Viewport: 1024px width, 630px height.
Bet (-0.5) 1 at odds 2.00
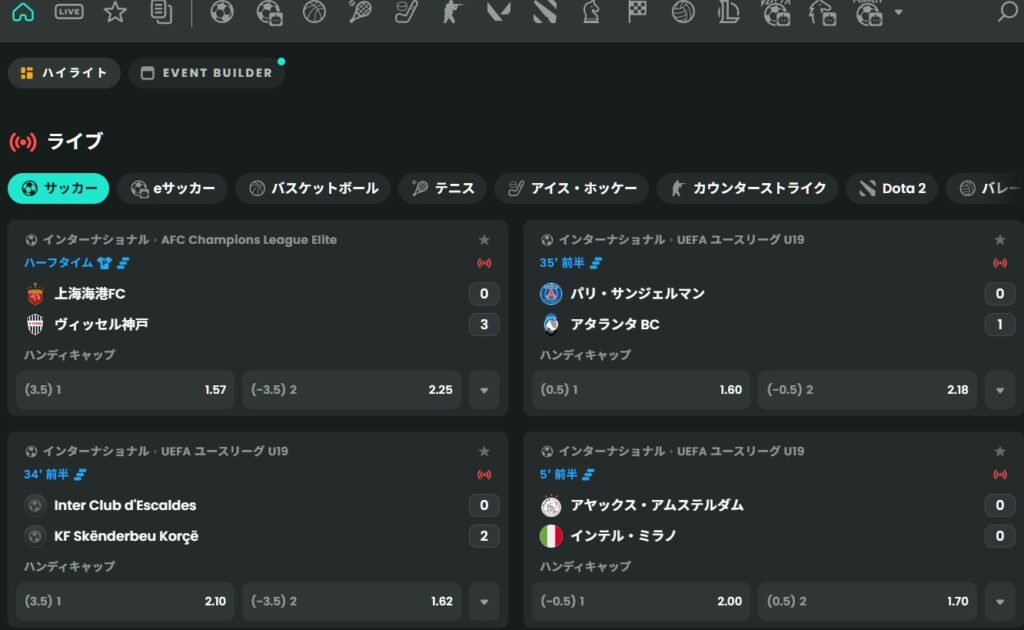(641, 601)
